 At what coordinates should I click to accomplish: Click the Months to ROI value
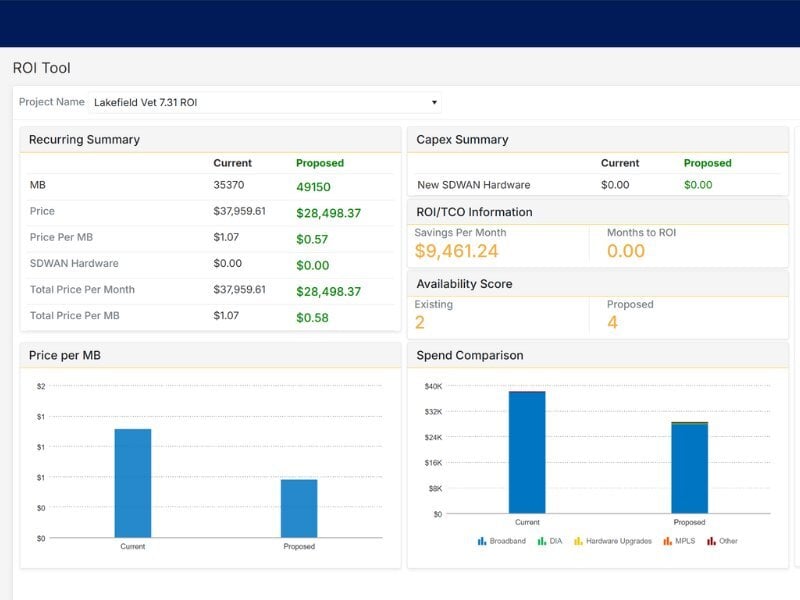tap(626, 251)
